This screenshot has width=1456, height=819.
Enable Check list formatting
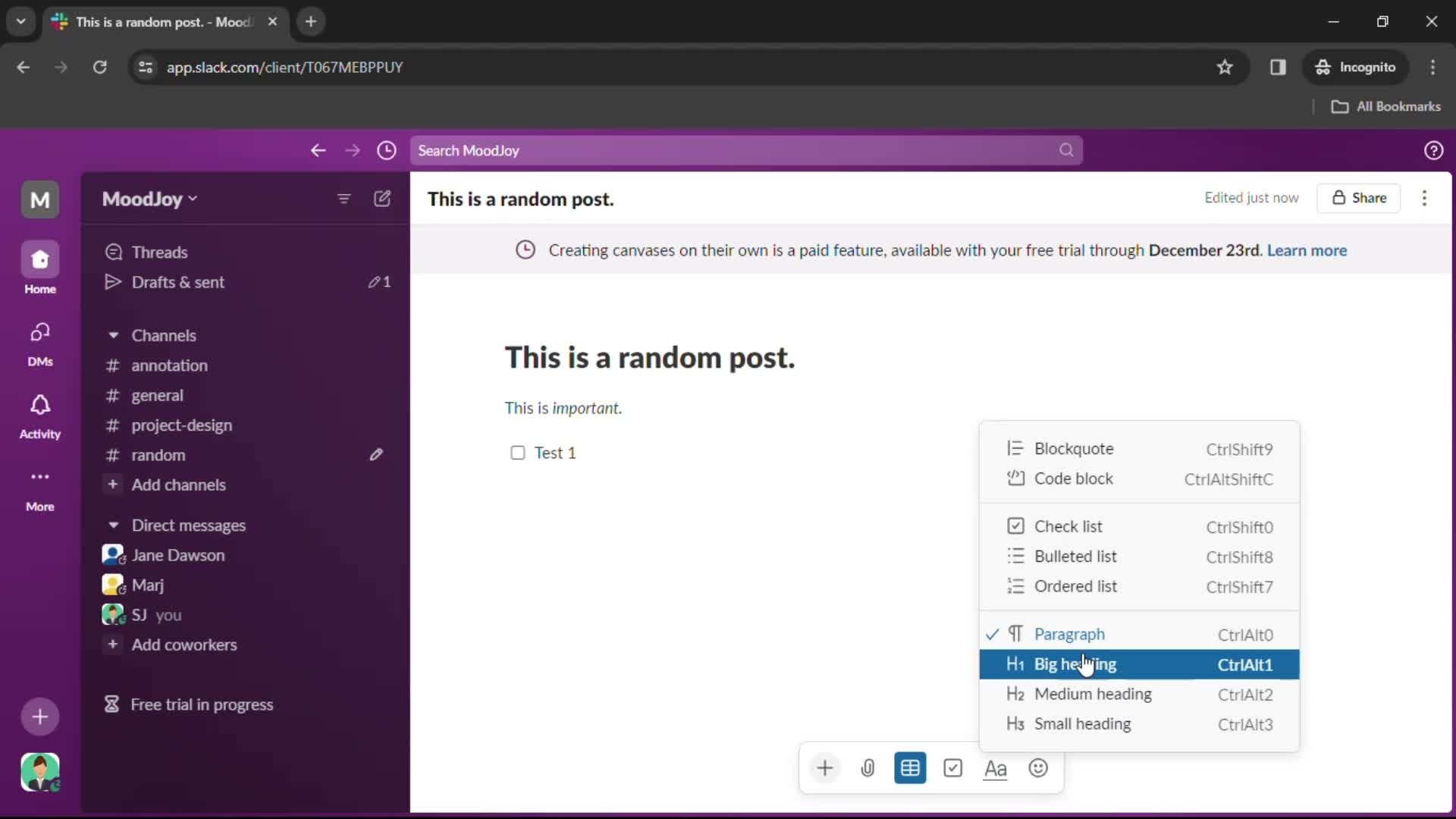point(1069,526)
